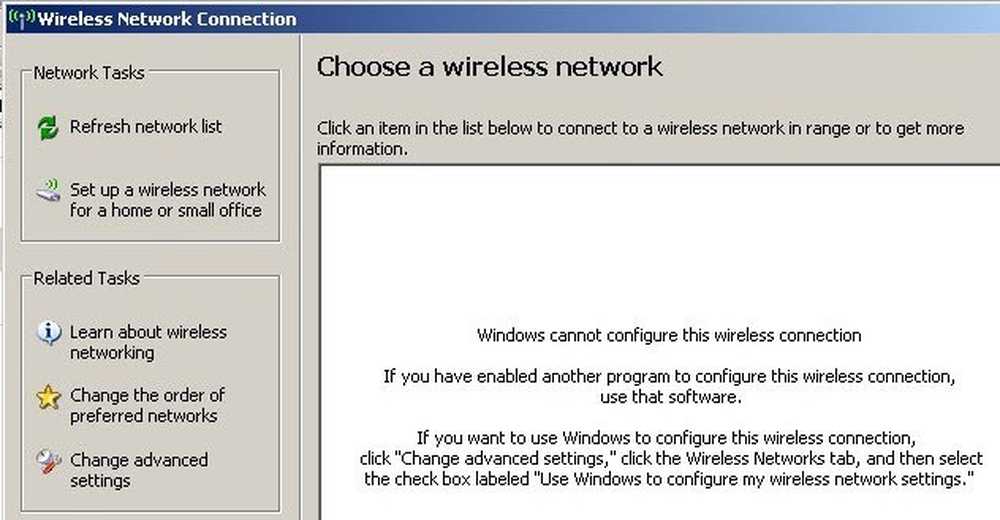Click the 'Use Windows to configure' instruction paragraph
This screenshot has width=1000, height=520.
click(669, 458)
